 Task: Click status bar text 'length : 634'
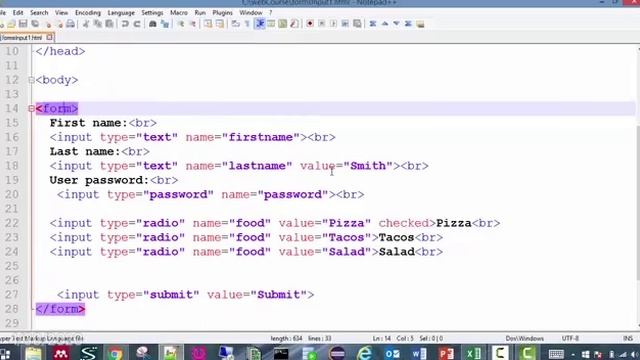(x=286, y=338)
